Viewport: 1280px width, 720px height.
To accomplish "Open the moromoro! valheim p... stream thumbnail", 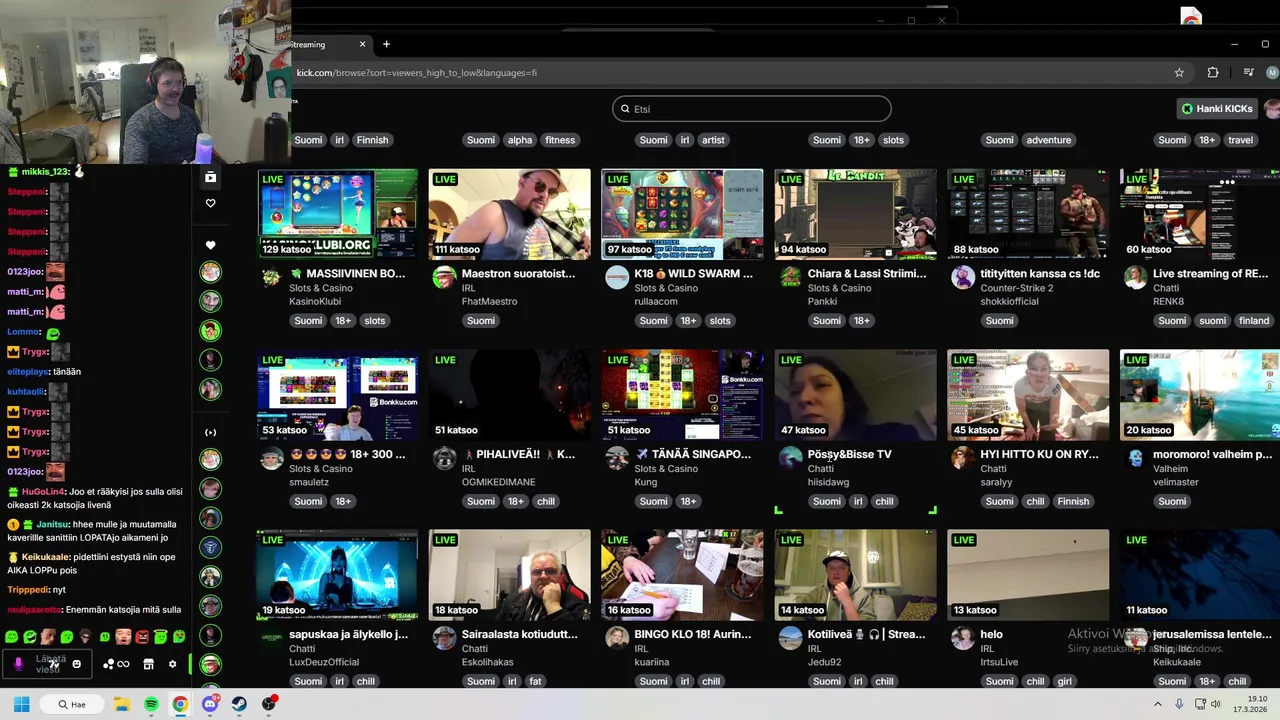I will [1200, 395].
